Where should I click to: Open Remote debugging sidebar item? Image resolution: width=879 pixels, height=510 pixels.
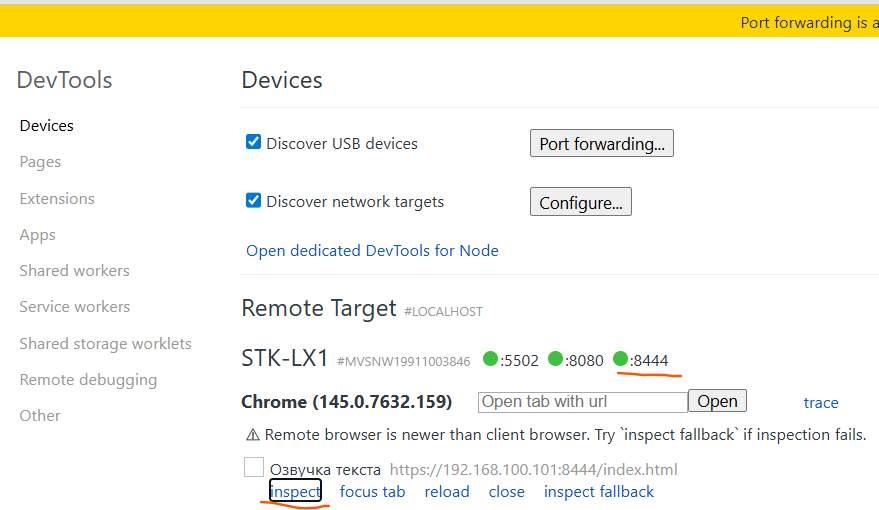point(88,380)
